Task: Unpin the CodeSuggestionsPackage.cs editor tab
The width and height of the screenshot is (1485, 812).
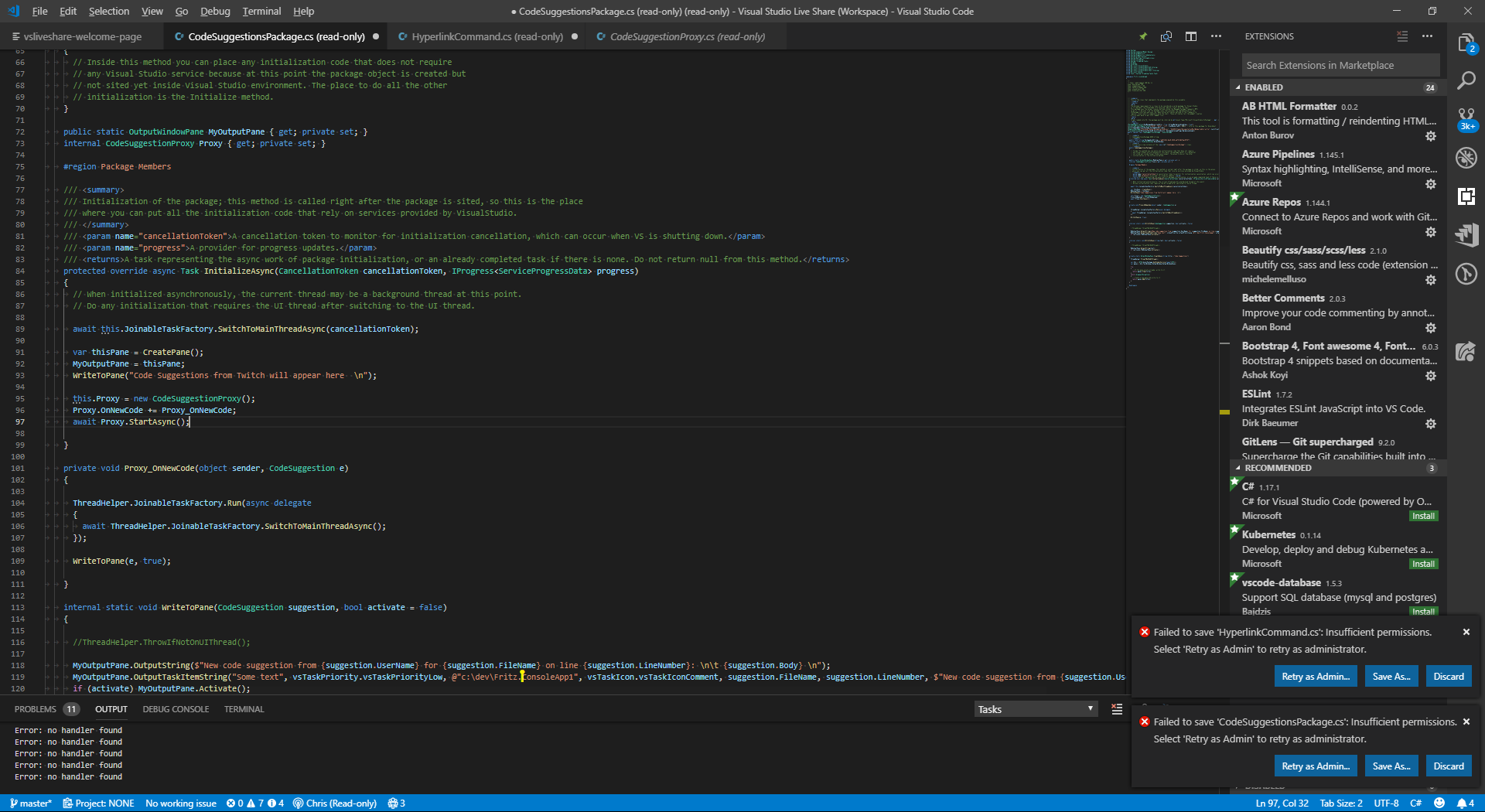Action: 1142,36
